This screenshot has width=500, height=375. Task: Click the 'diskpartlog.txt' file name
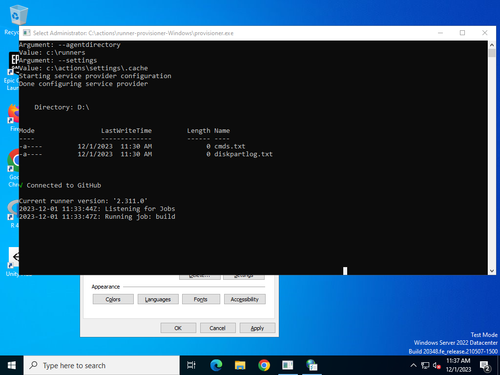click(x=243, y=154)
